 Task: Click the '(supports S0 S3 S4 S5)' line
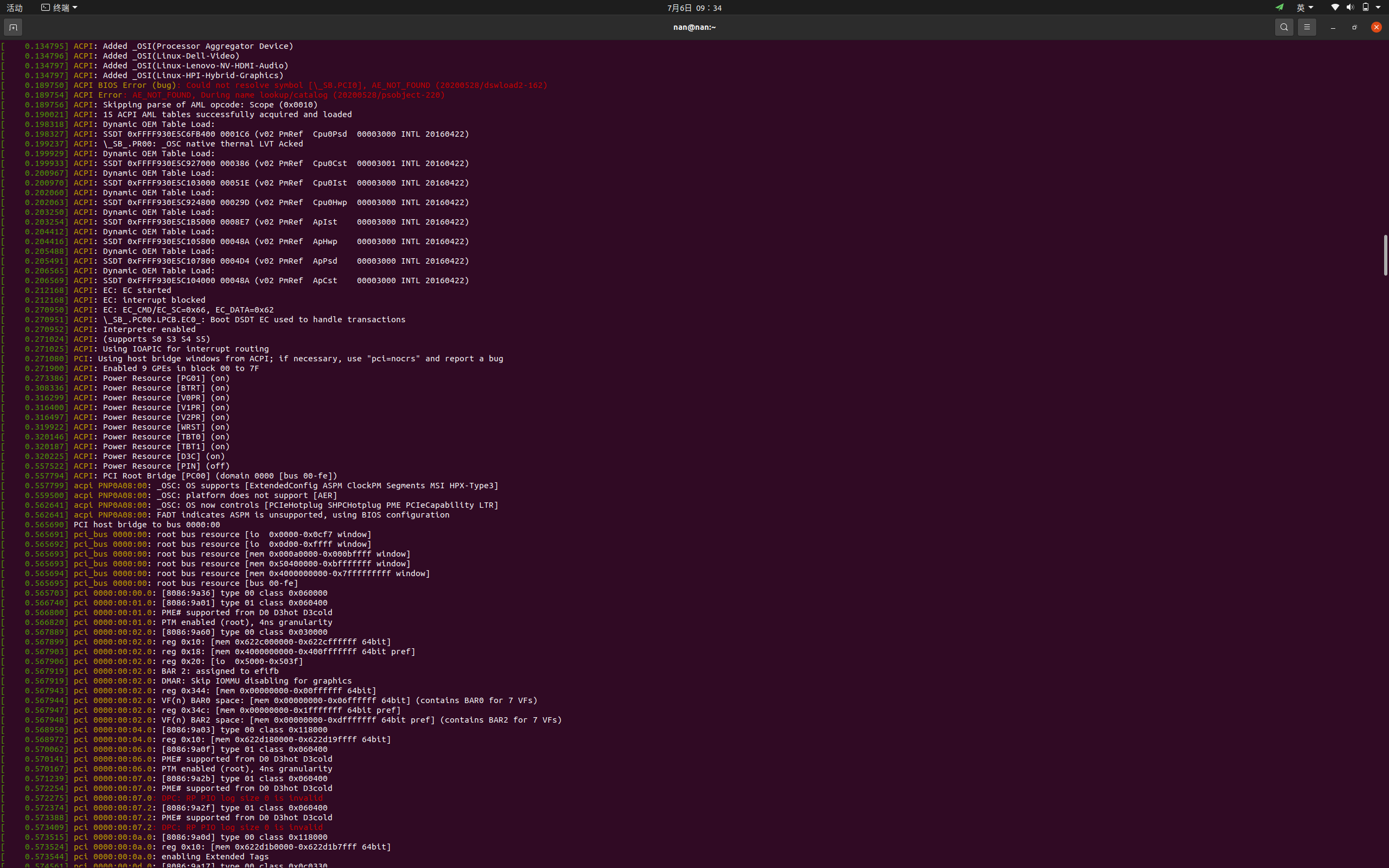pos(106,339)
